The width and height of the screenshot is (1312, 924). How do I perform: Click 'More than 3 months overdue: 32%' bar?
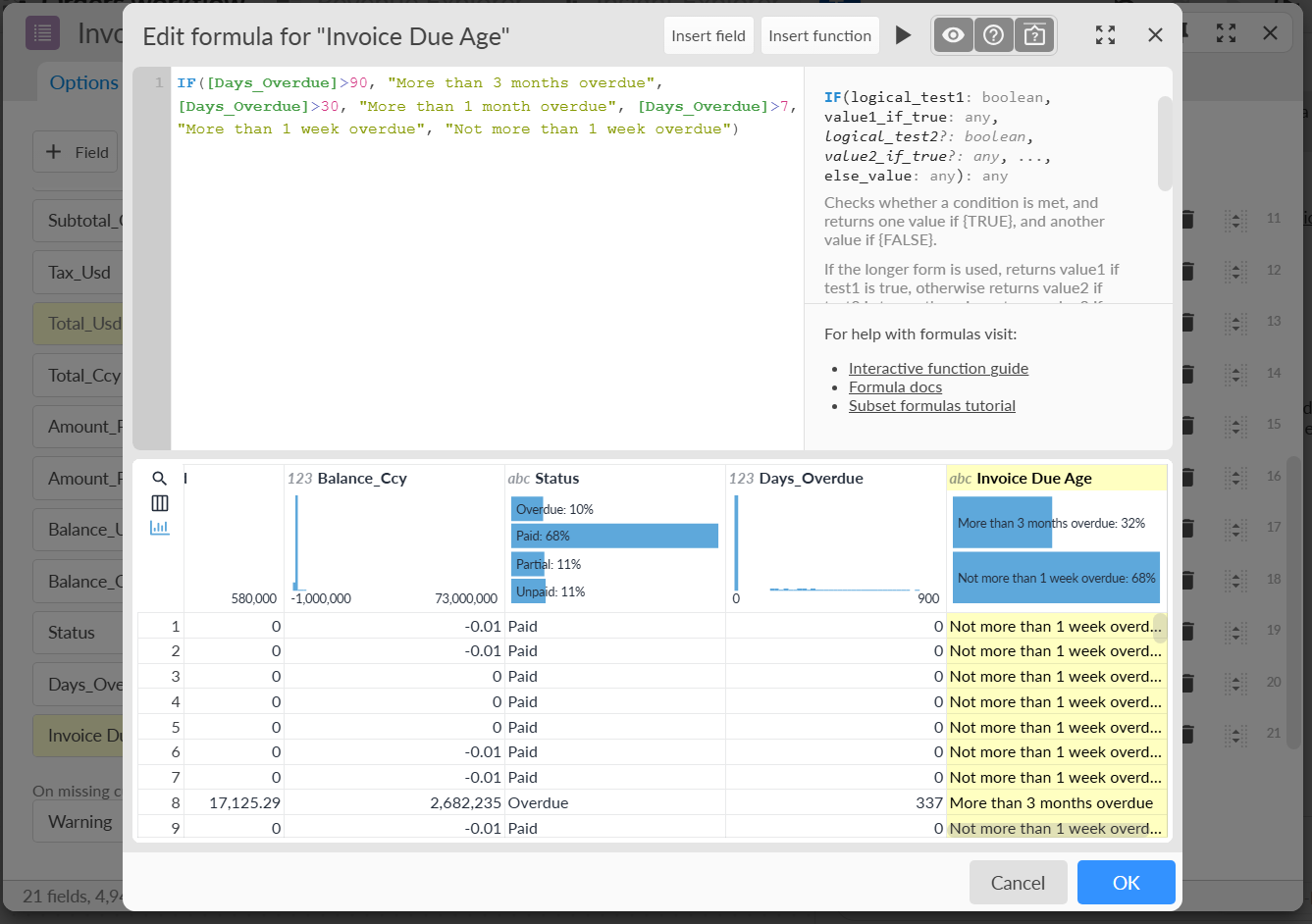pyautogui.click(x=1003, y=523)
